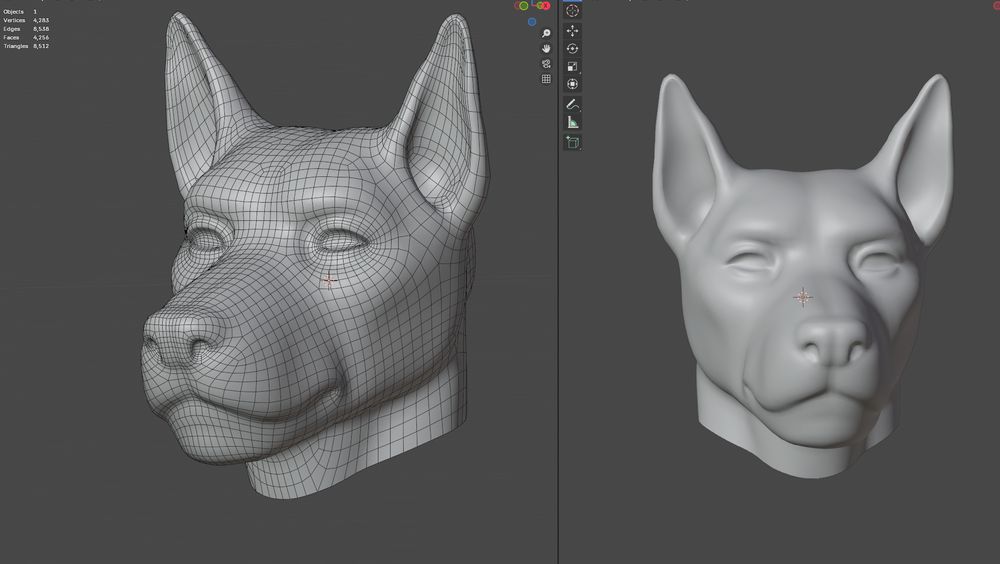Click the 3D cursor on smooth dog's snout
This screenshot has height=564, width=1000.
click(803, 297)
